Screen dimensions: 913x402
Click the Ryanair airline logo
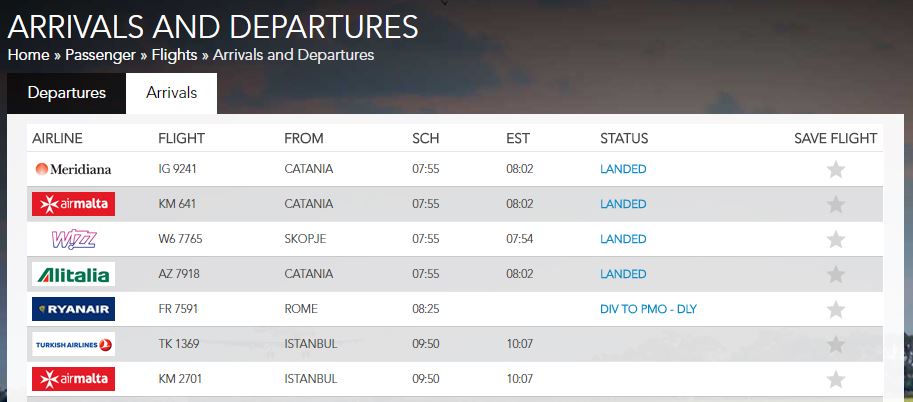[x=73, y=309]
